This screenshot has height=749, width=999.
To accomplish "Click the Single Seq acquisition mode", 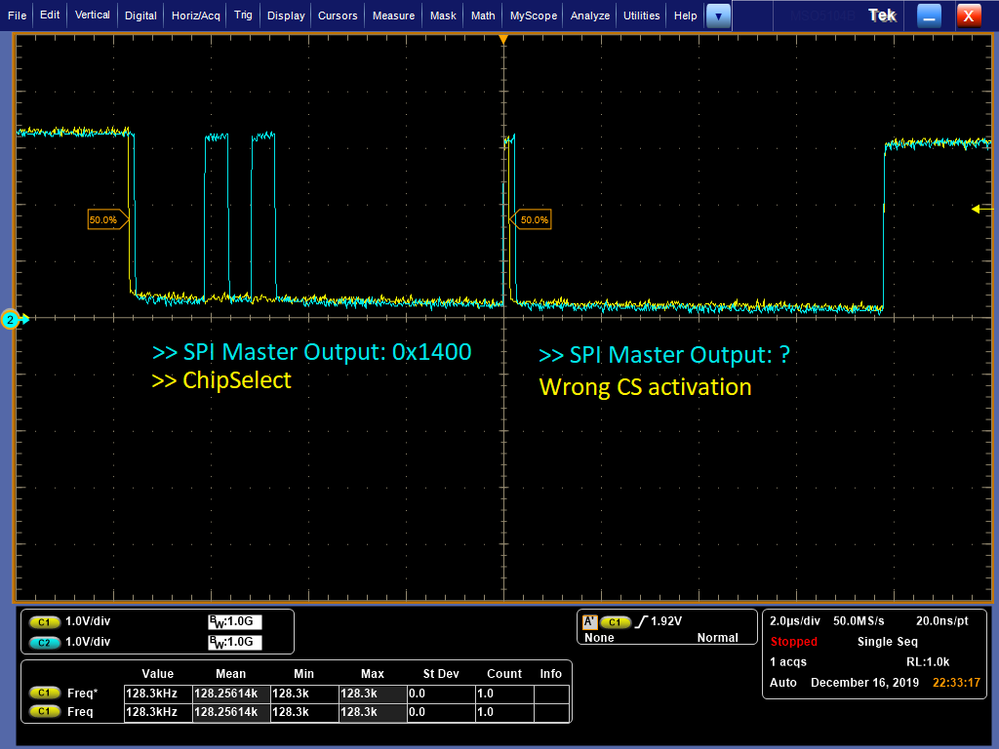I will pos(887,641).
